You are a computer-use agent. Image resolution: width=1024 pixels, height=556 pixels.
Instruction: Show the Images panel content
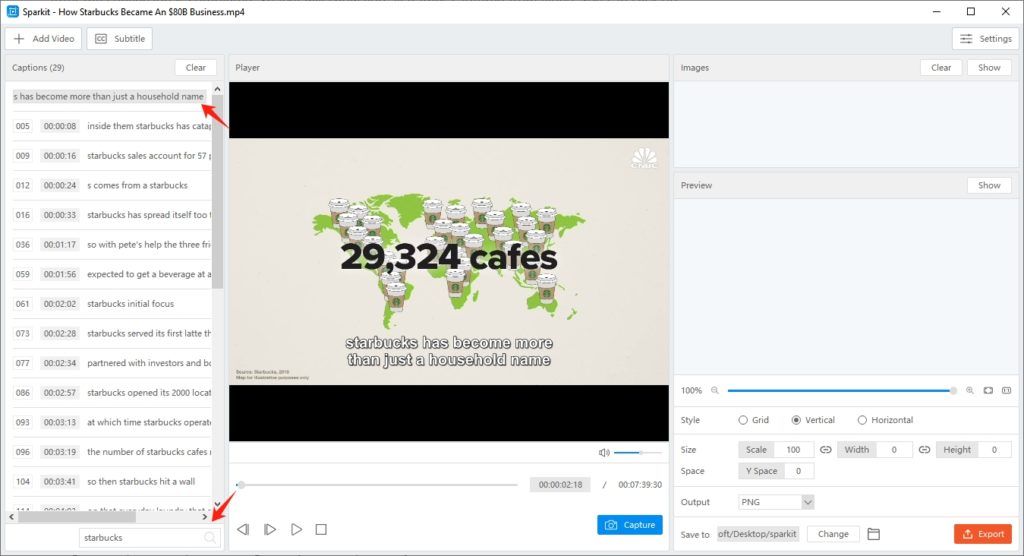pyautogui.click(x=989, y=67)
